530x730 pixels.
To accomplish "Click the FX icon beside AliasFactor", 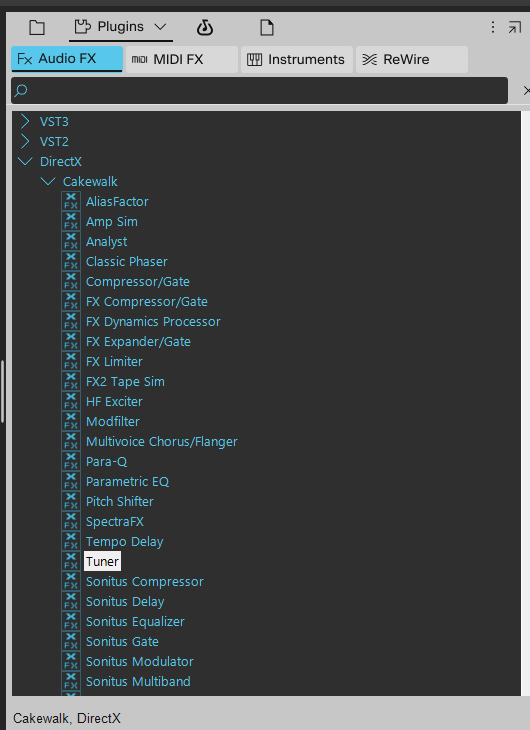I will tap(71, 202).
